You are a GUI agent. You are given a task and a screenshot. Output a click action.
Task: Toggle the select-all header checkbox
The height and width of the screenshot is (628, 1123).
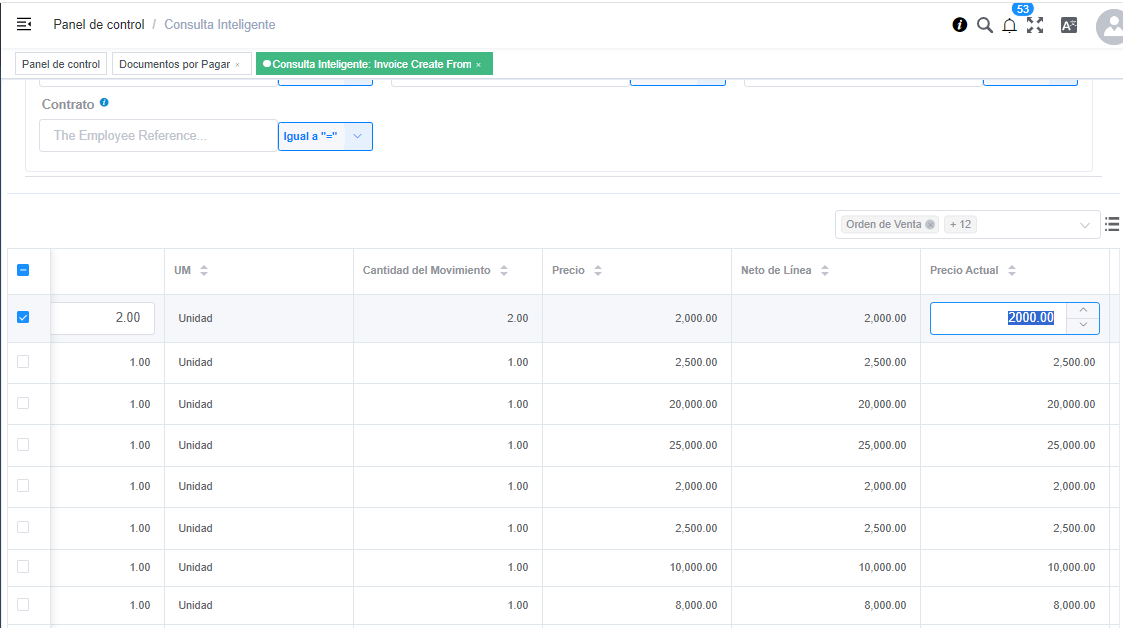click(x=23, y=270)
